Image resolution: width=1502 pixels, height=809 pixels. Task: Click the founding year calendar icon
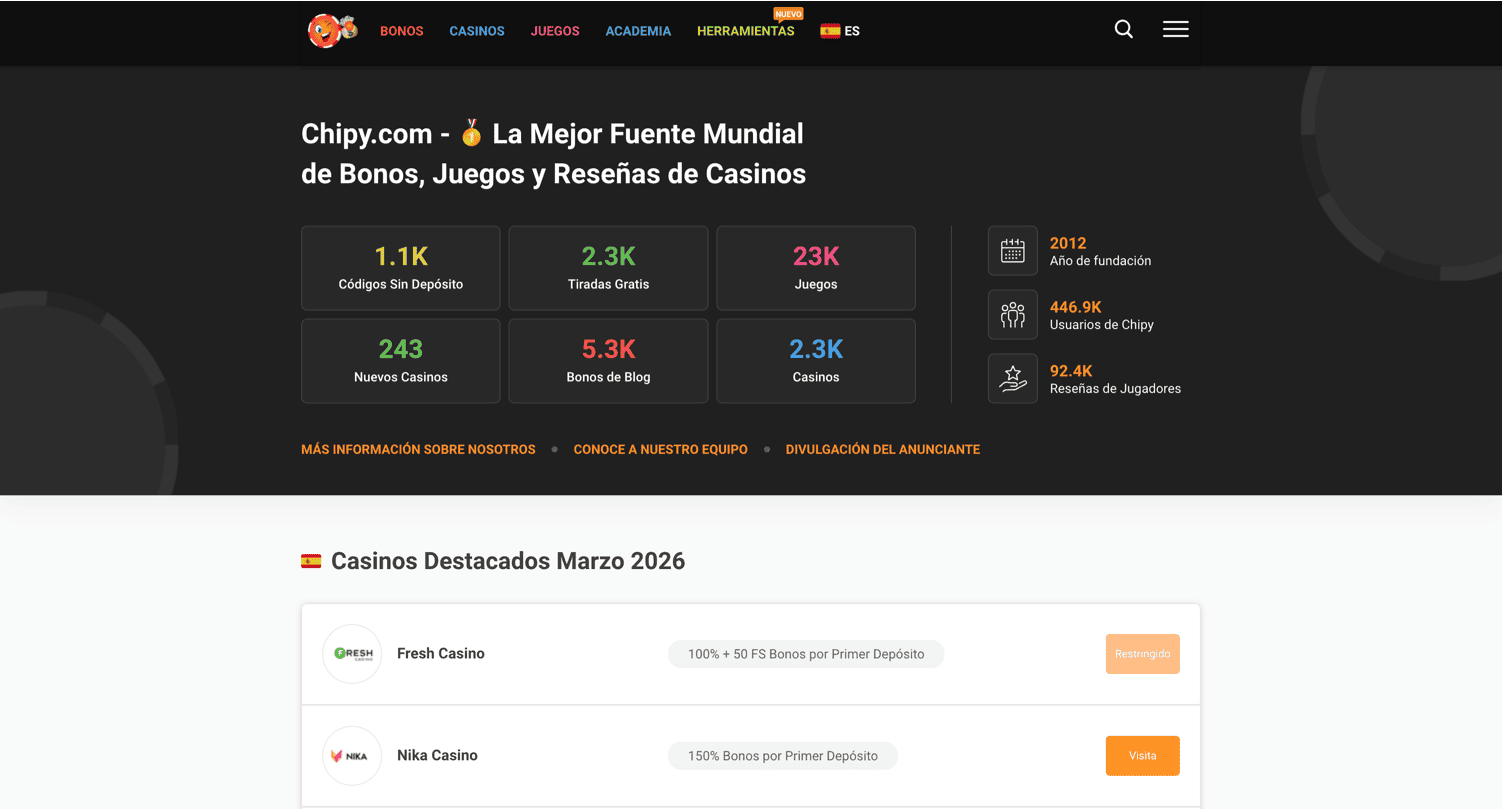point(1012,251)
